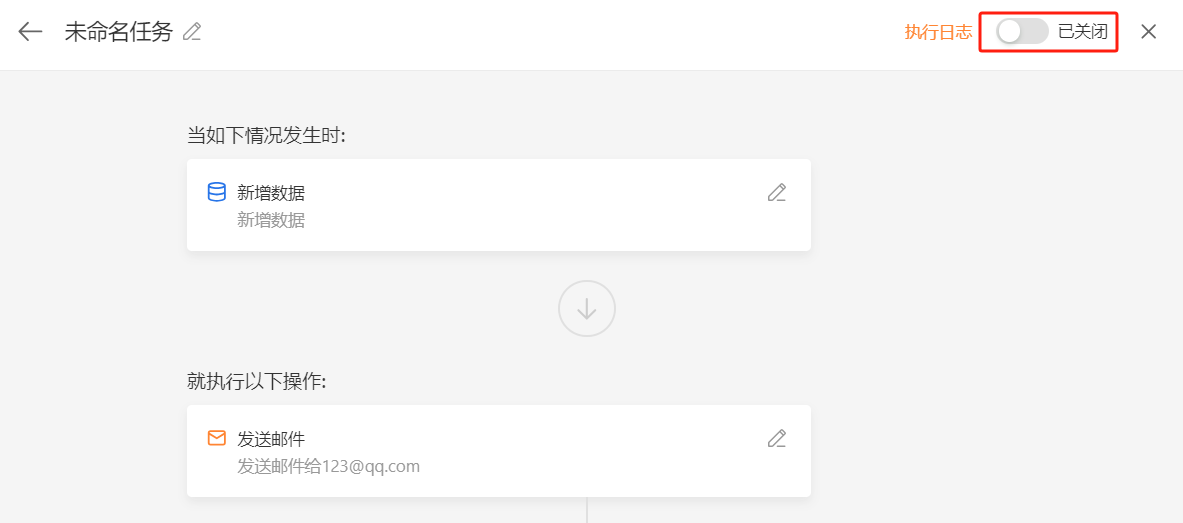Viewport: 1183px width, 523px height.
Task: Open the 执行日志 execution log
Action: click(939, 32)
